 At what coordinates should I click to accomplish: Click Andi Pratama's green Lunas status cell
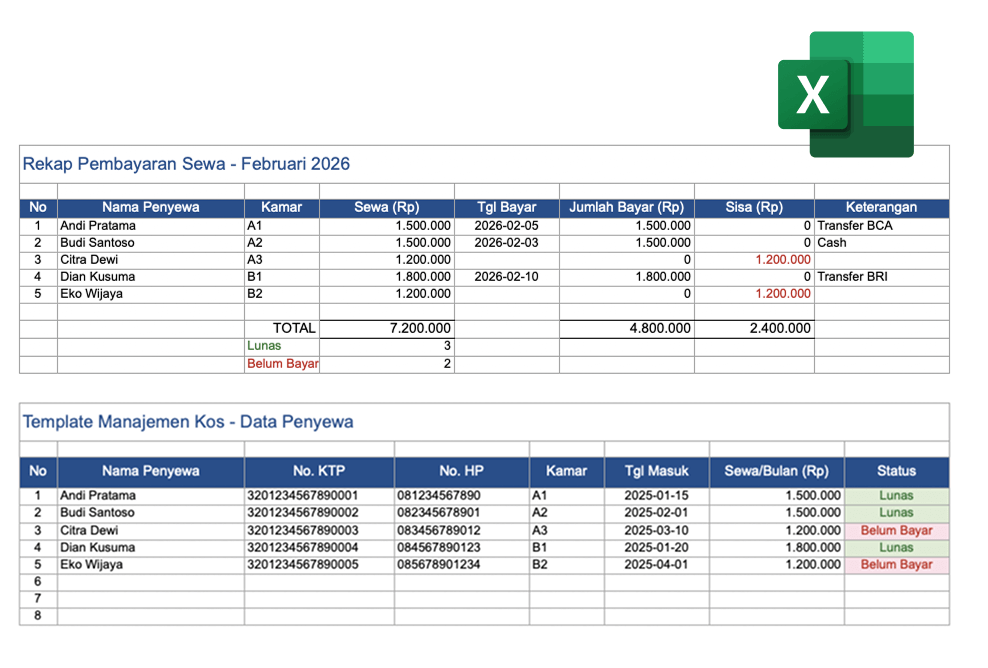tap(897, 495)
